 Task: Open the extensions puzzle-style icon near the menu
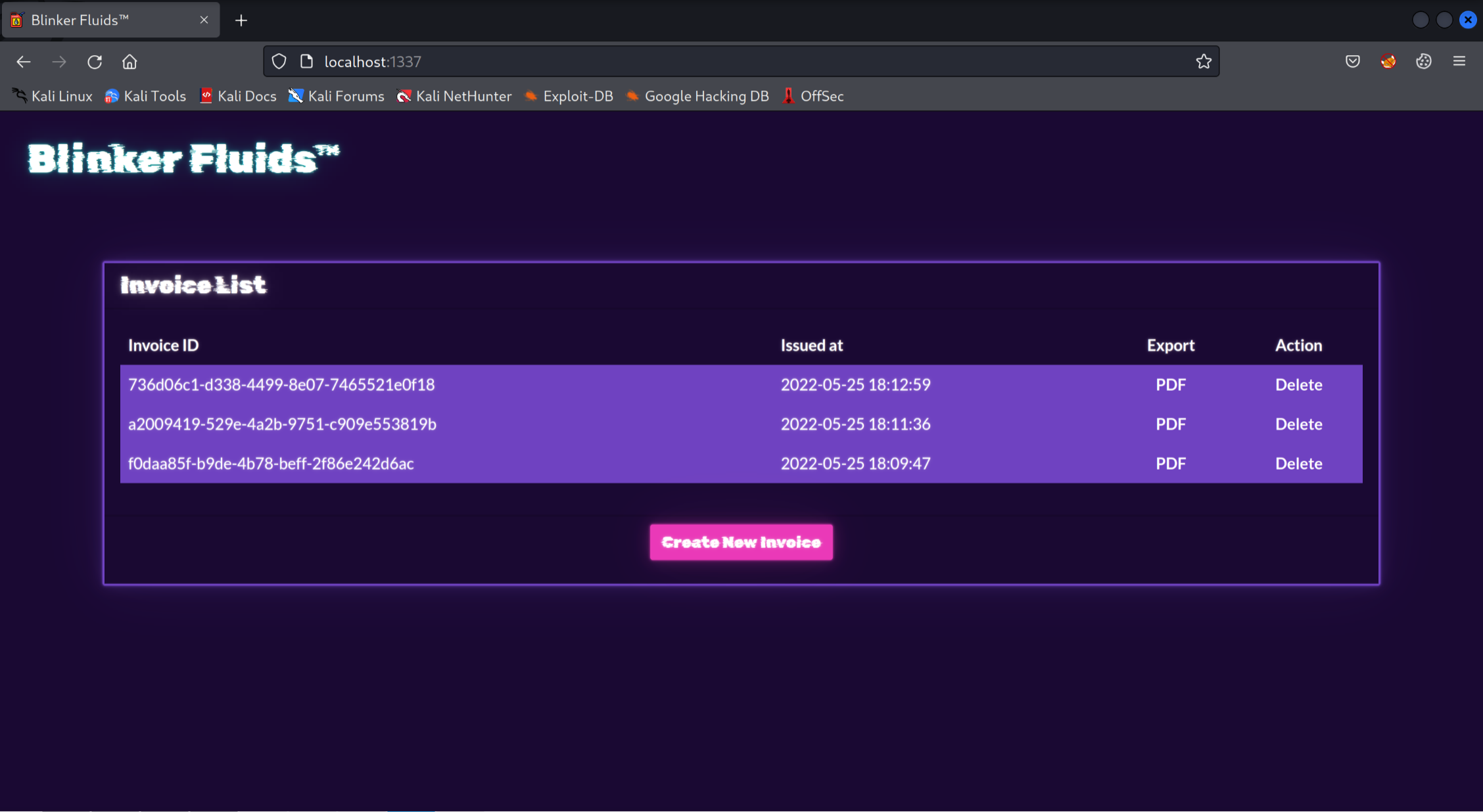(x=1423, y=61)
